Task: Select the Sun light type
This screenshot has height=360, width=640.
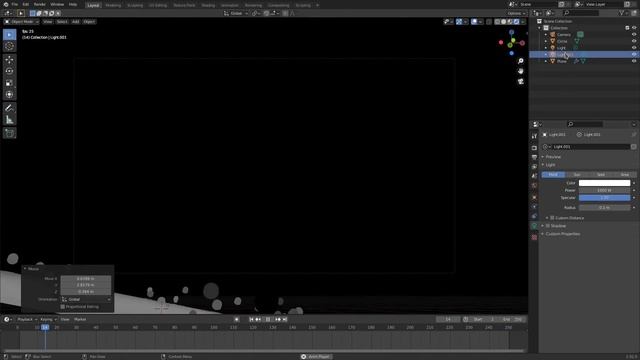Action: (577, 174)
